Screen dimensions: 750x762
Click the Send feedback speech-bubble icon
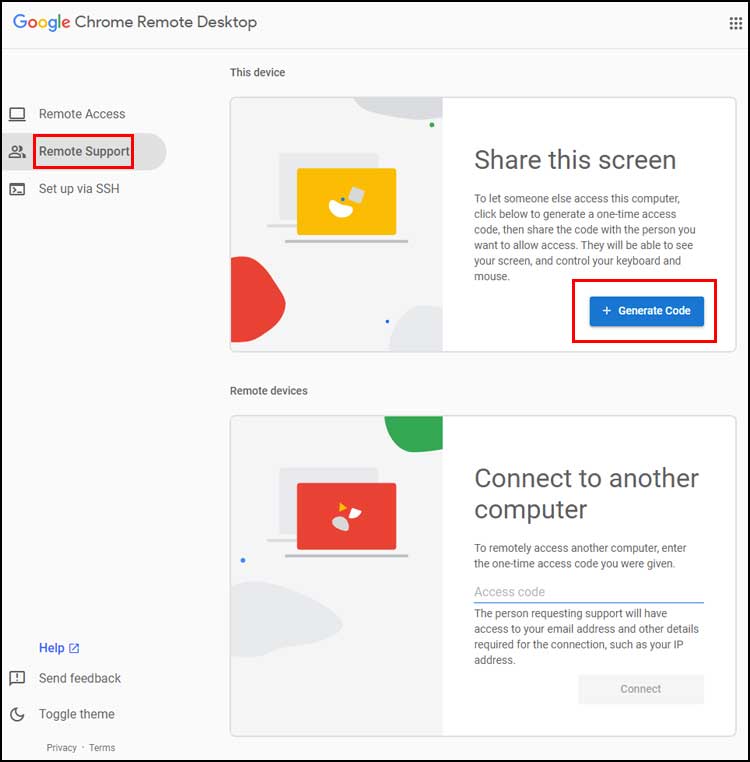point(17,678)
